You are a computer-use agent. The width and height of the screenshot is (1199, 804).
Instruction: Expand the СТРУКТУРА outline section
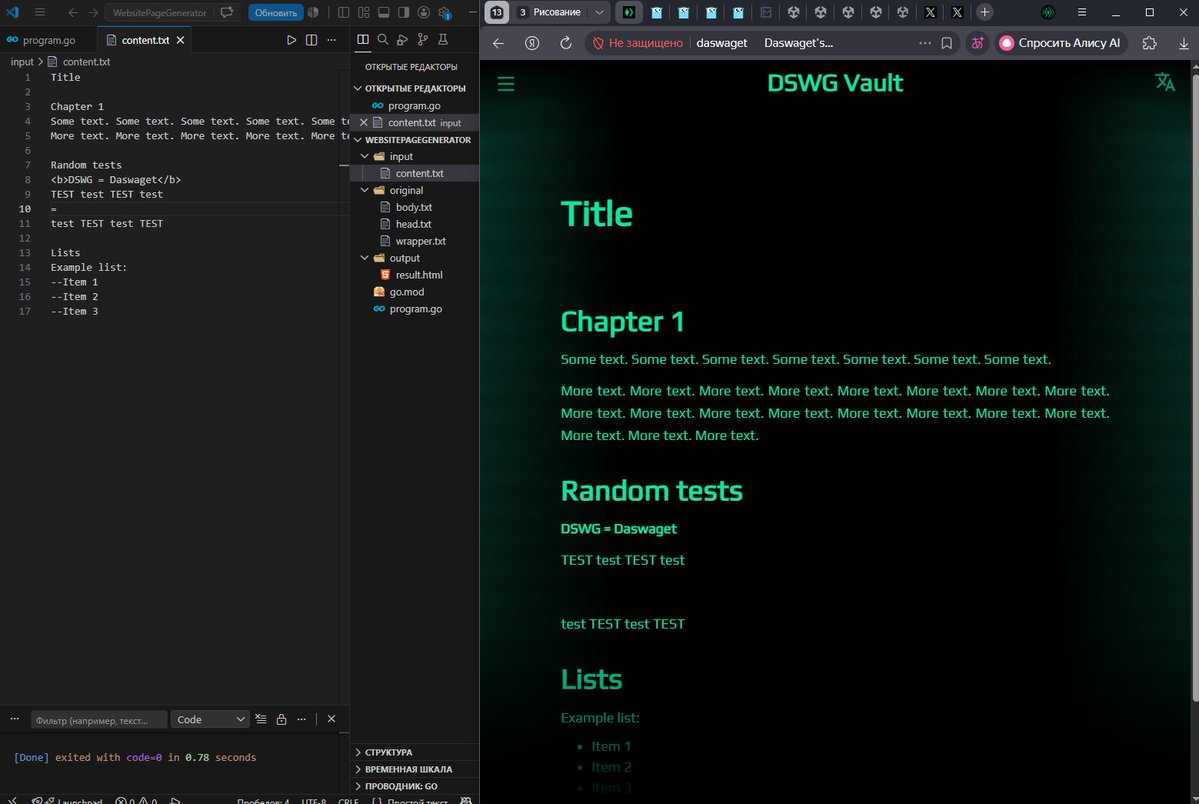414,752
